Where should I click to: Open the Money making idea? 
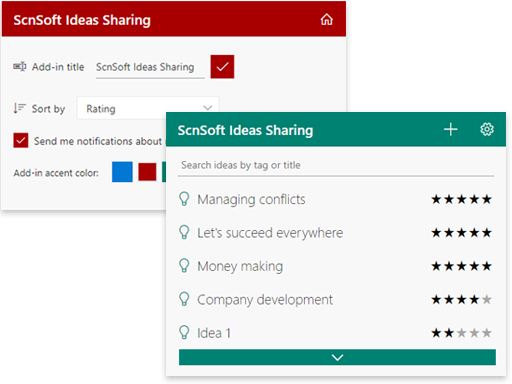[x=240, y=266]
